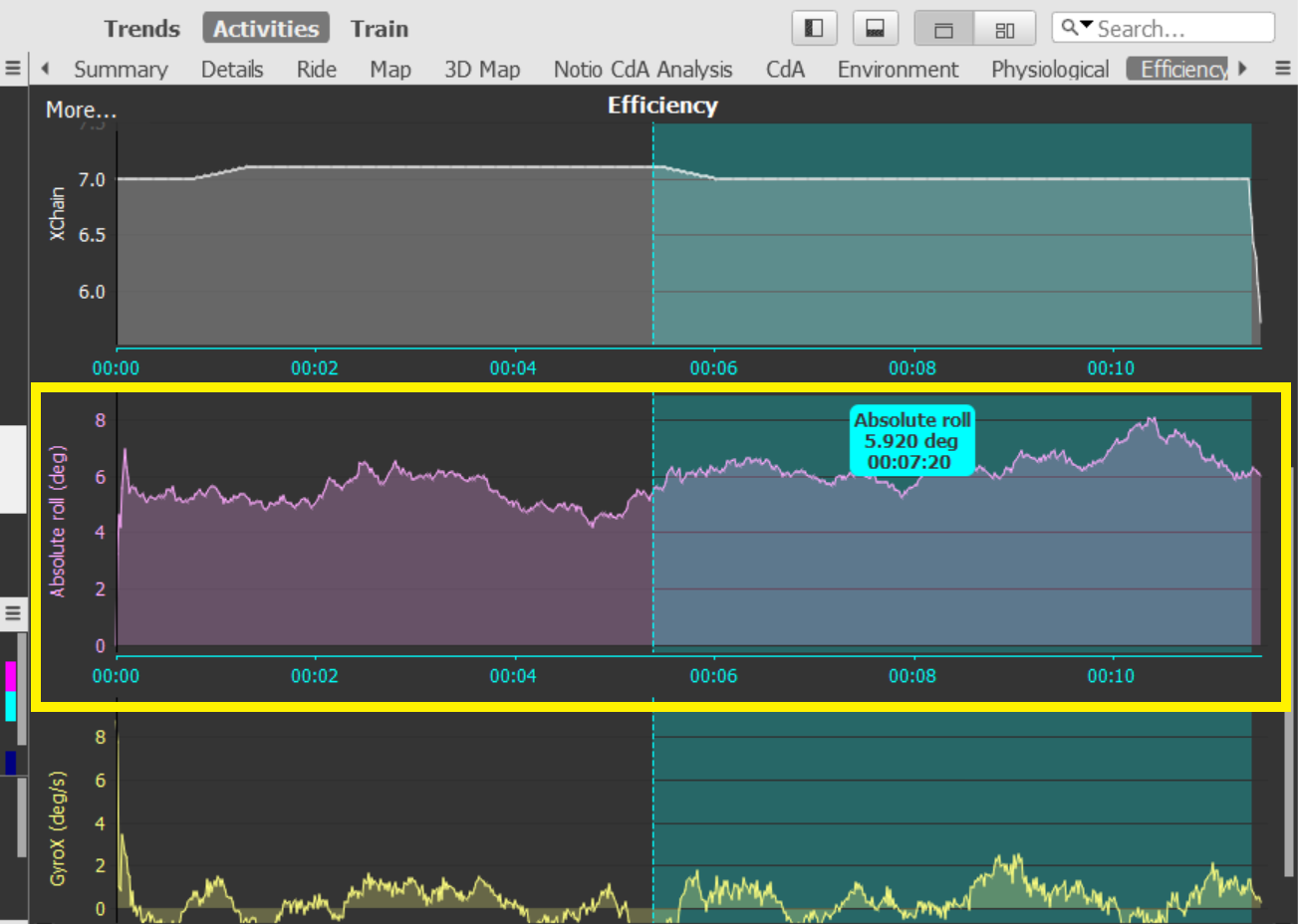Select the Activities view
Image resolution: width=1298 pixels, height=924 pixels.
click(x=266, y=28)
